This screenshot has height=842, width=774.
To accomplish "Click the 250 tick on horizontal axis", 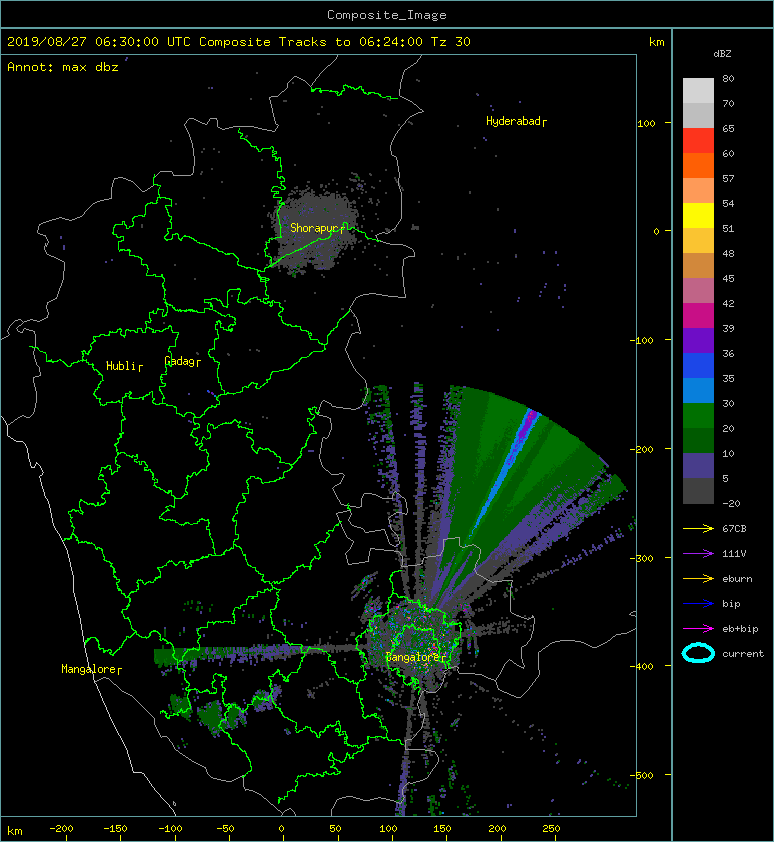I will click(551, 829).
